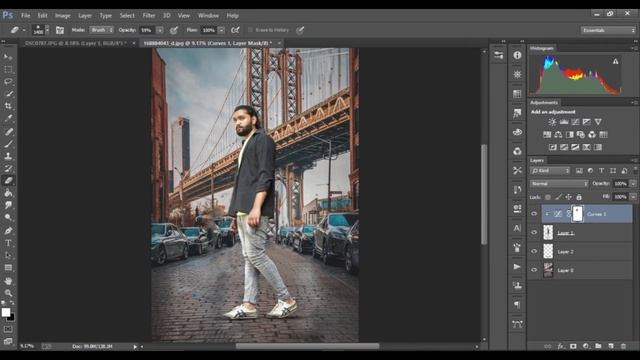The image size is (640, 360).
Task: Select the Rectangular Marquee tool
Action: click(8, 69)
